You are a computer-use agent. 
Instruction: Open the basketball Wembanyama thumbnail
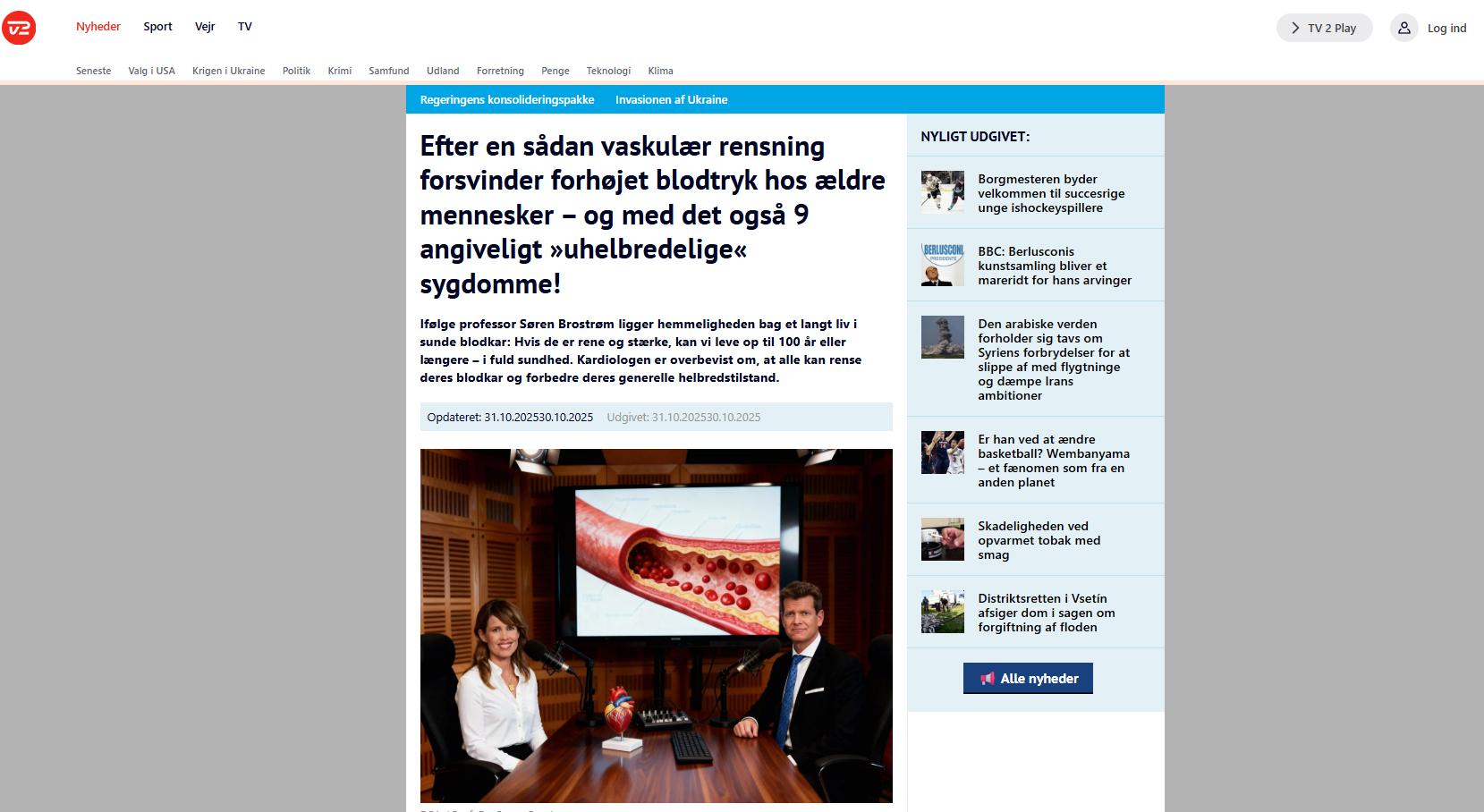click(942, 453)
